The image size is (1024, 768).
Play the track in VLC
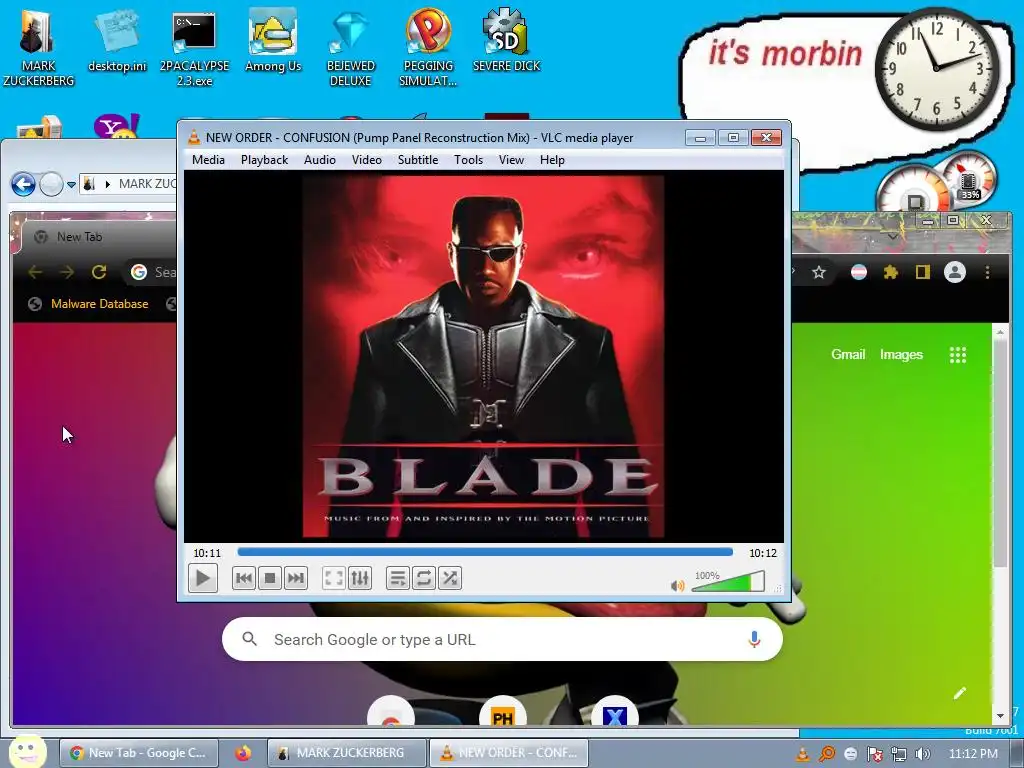tap(202, 578)
